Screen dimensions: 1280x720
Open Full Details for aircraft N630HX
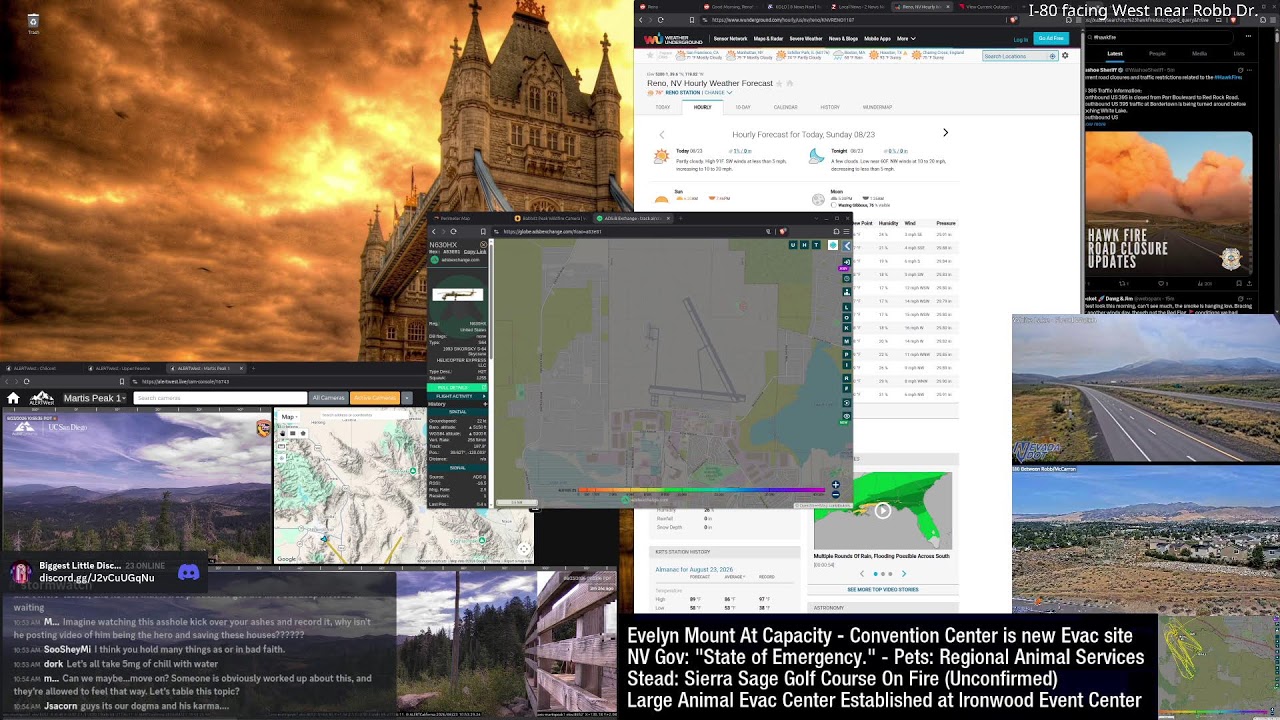click(x=457, y=388)
